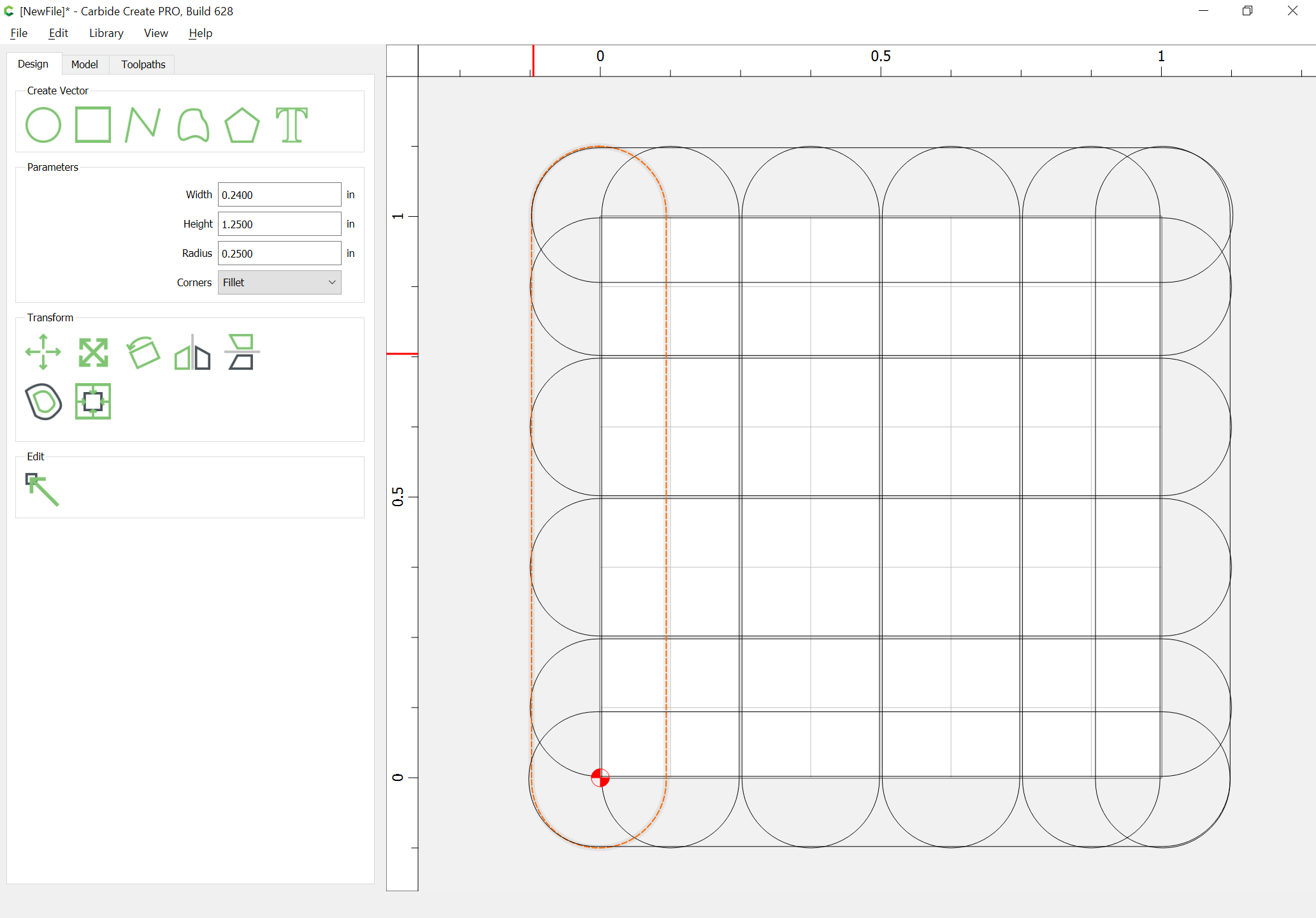Open the Move transform tool
Screen dimensions: 1316x918
click(x=43, y=352)
